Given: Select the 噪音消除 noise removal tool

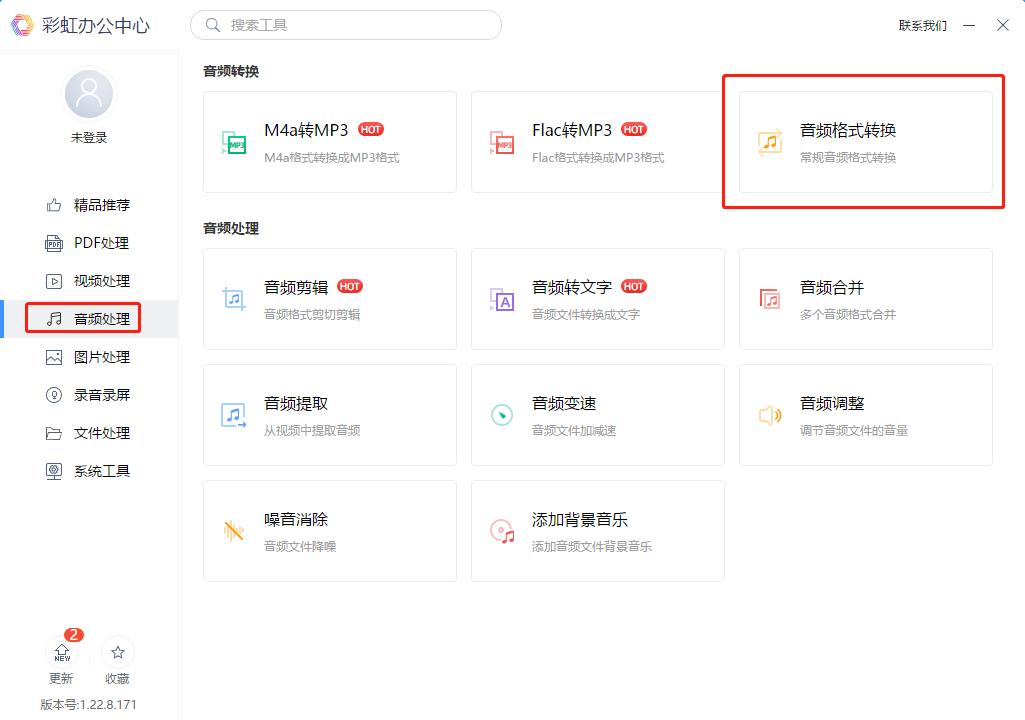Looking at the screenshot, I should click(x=330, y=531).
